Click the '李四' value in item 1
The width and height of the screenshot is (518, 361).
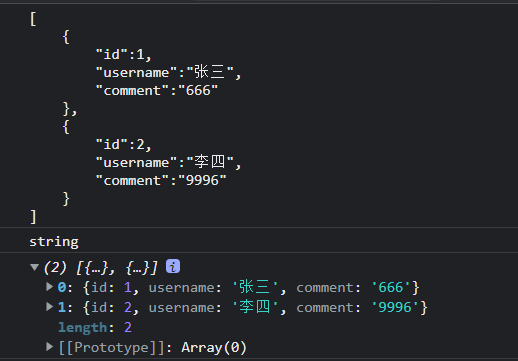pos(255,307)
